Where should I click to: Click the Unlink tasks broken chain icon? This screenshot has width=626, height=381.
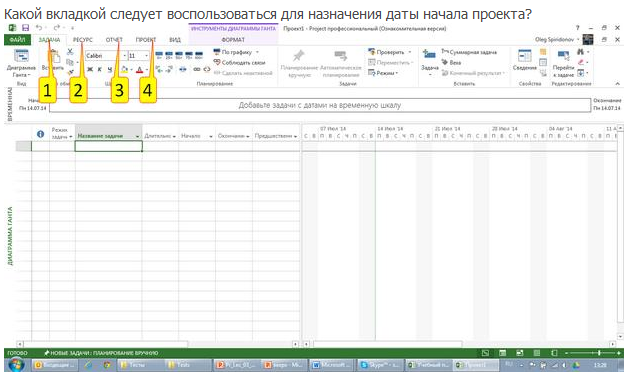[207, 69]
